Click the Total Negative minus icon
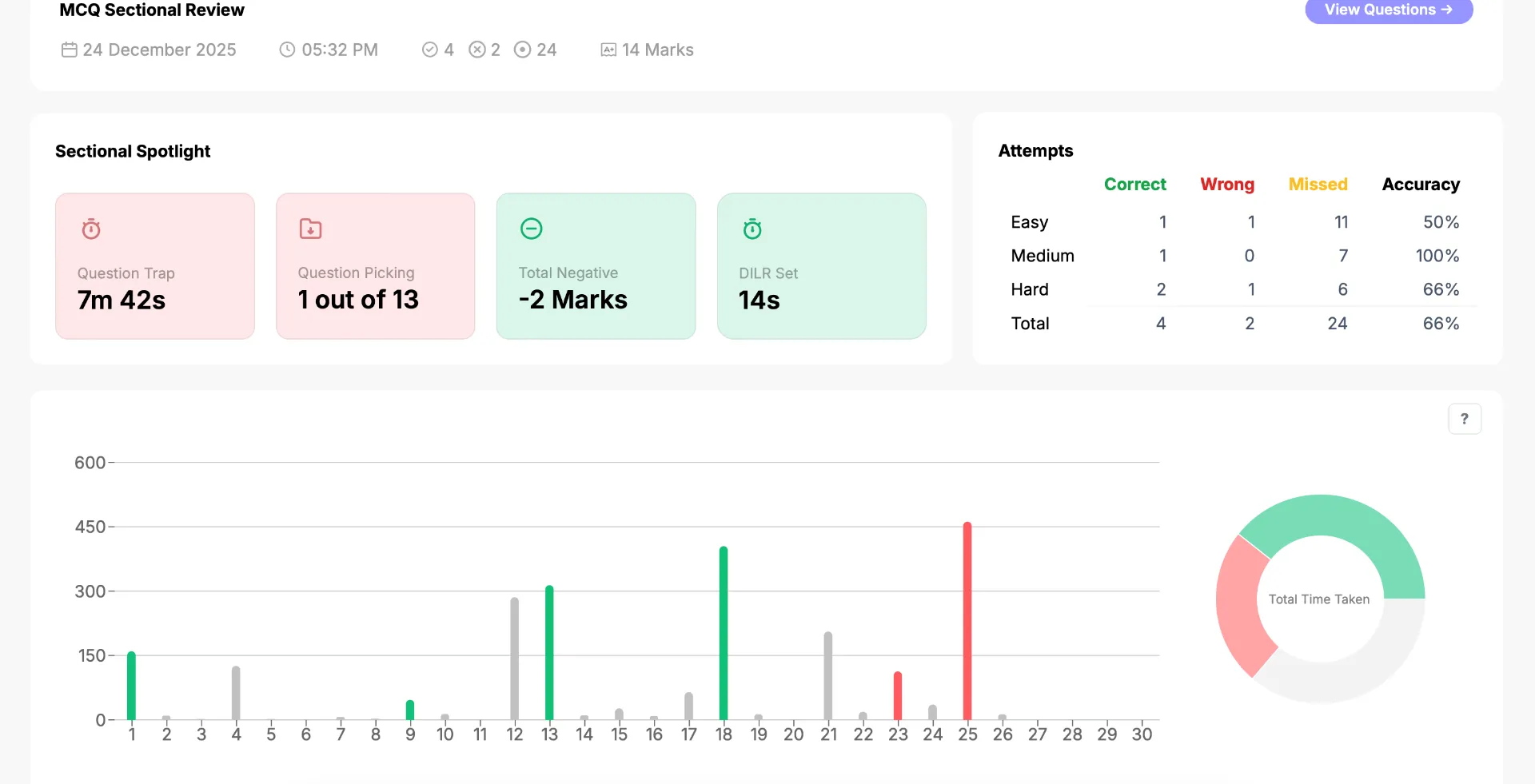 pyautogui.click(x=532, y=229)
